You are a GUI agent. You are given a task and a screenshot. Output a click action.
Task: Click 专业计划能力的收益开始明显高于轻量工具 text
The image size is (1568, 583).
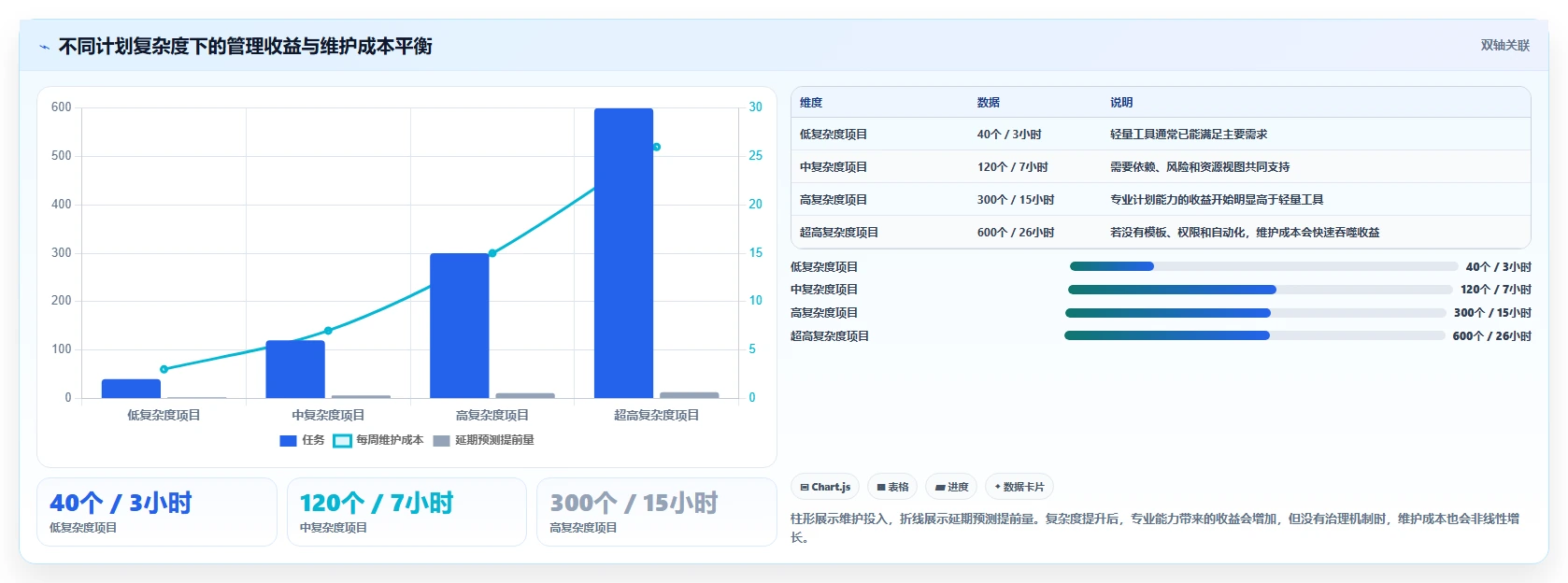click(x=1217, y=200)
